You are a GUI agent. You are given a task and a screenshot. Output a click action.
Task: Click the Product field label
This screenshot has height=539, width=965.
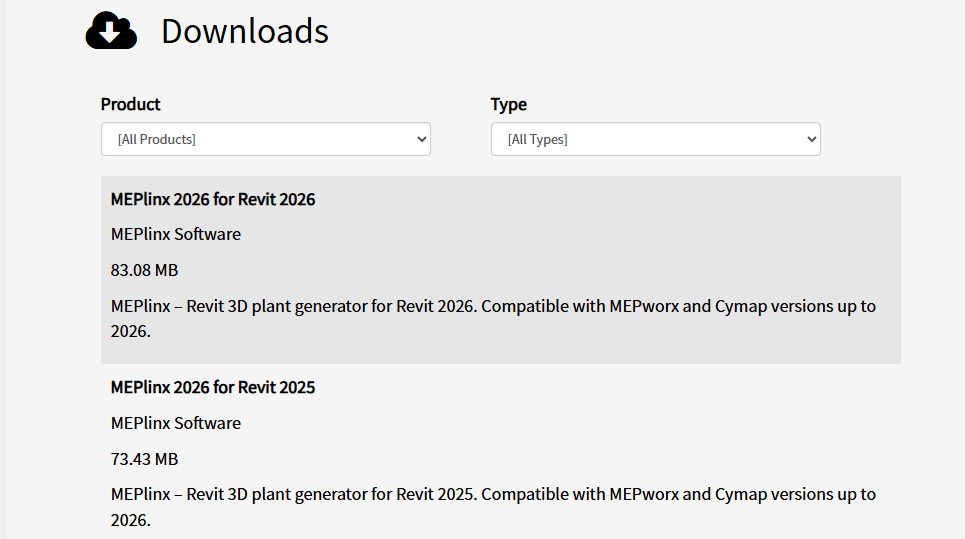130,105
